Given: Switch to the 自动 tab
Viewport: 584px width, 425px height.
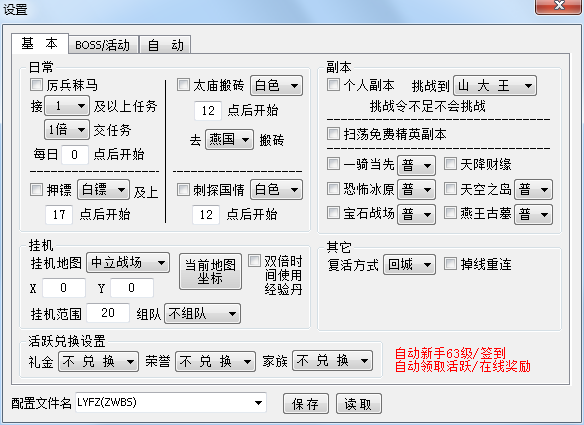Looking at the screenshot, I should (166, 45).
